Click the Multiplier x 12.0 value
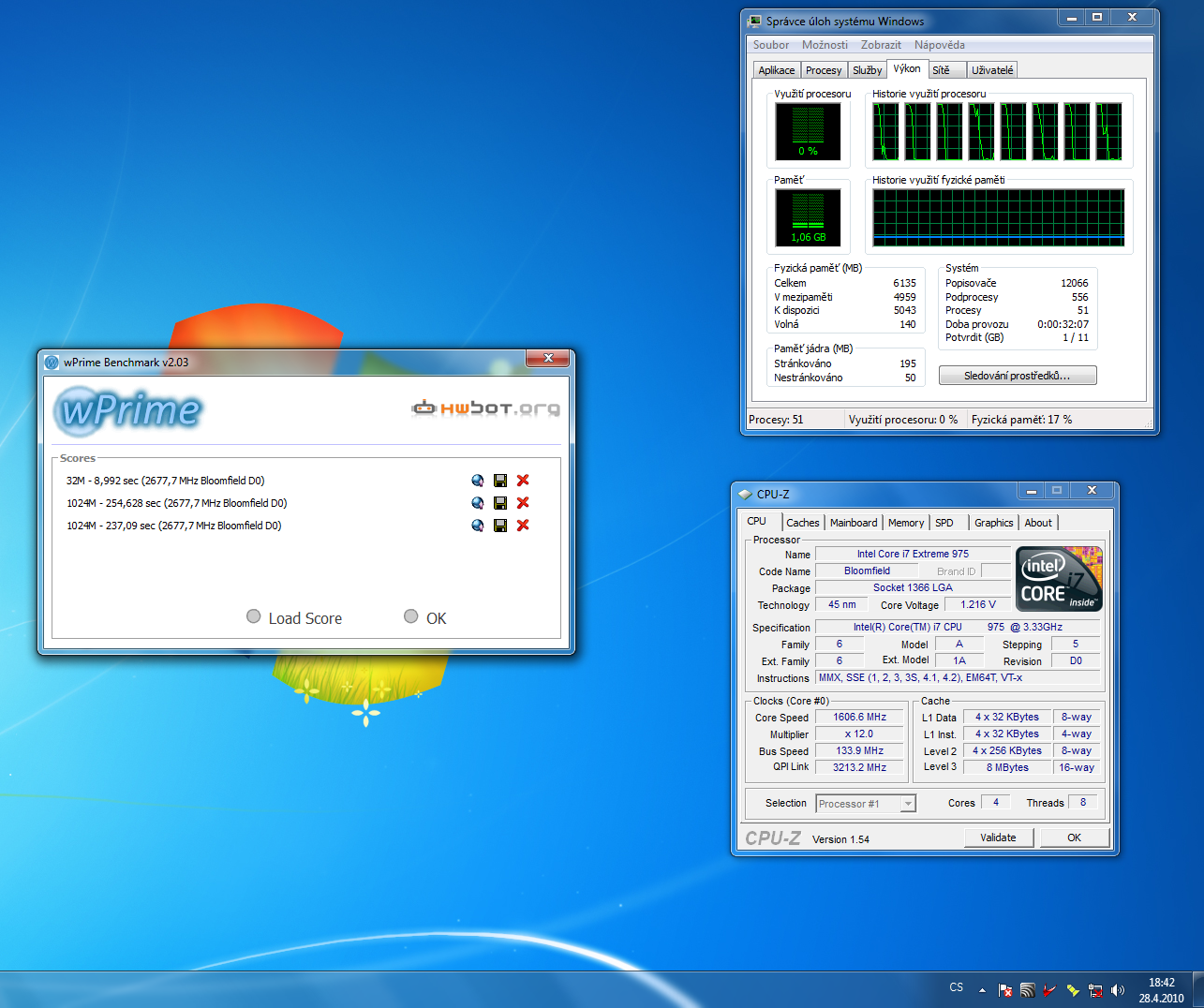This screenshot has height=1008, width=1204. [x=860, y=734]
